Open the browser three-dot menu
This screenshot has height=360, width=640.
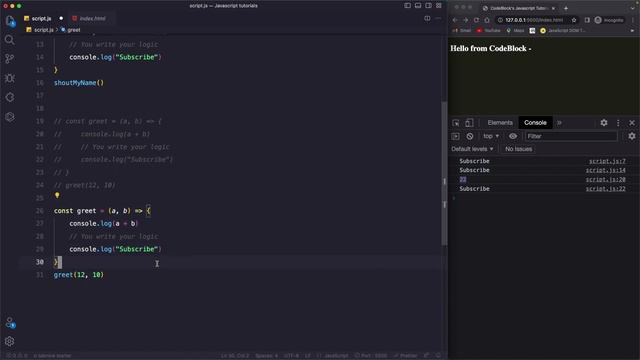[x=633, y=20]
